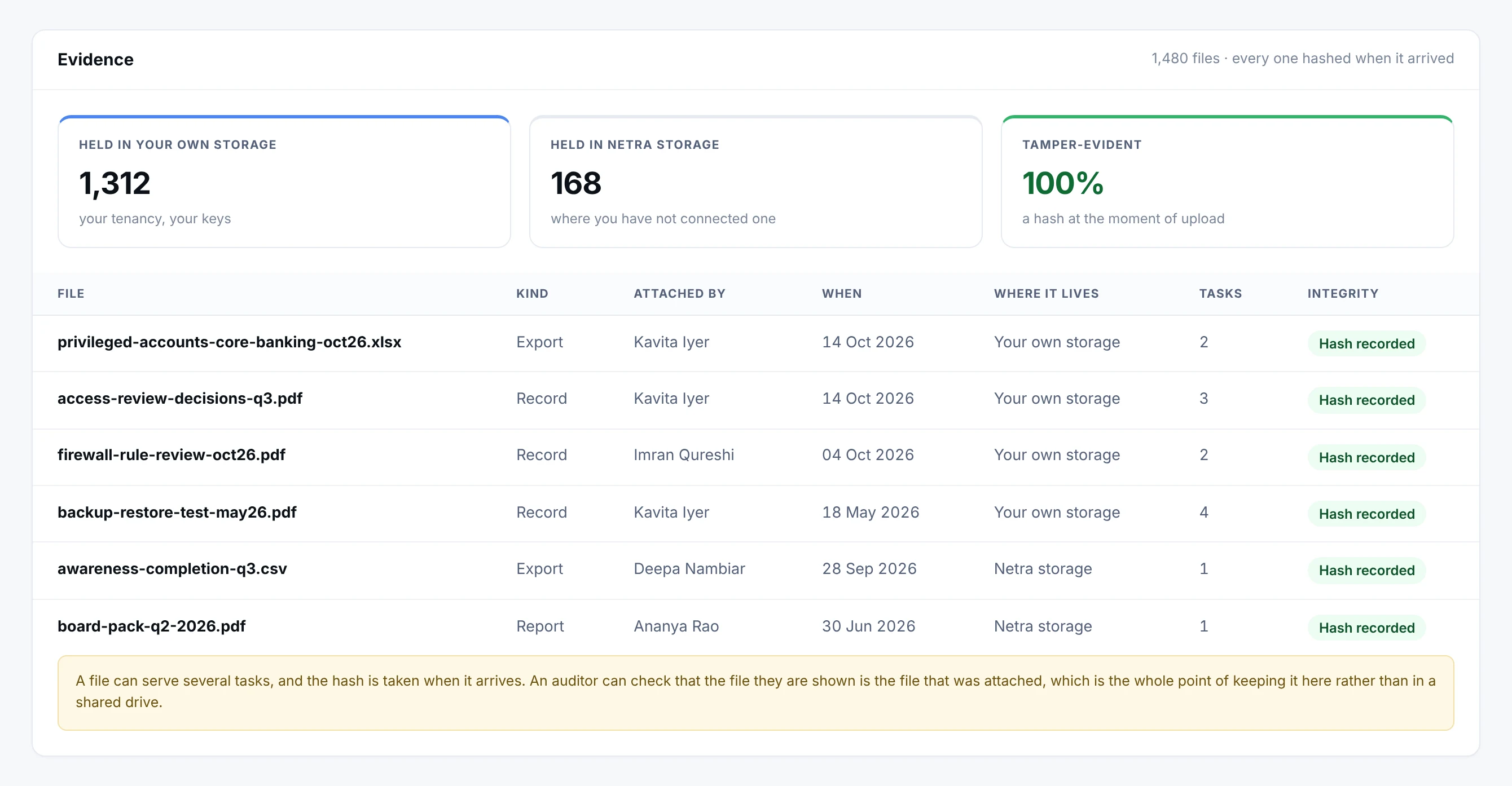Open backup-restore-test-may26.pdf file

coord(177,512)
